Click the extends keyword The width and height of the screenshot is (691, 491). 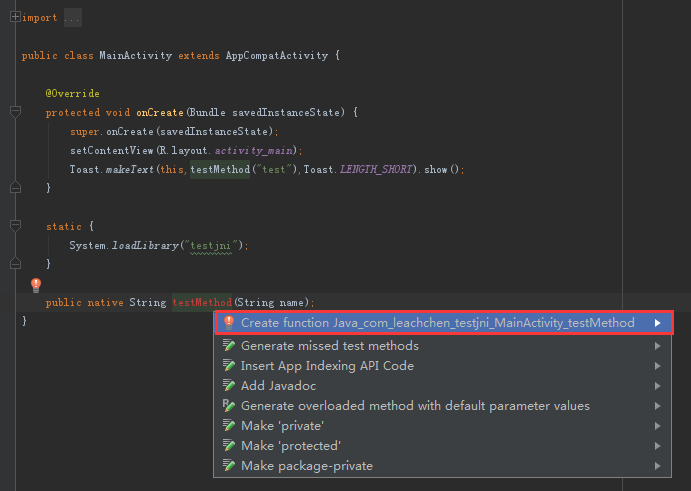199,56
